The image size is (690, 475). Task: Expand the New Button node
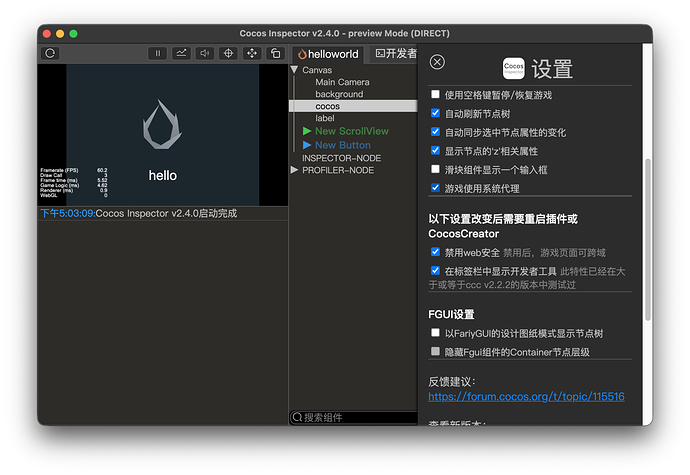(x=307, y=145)
